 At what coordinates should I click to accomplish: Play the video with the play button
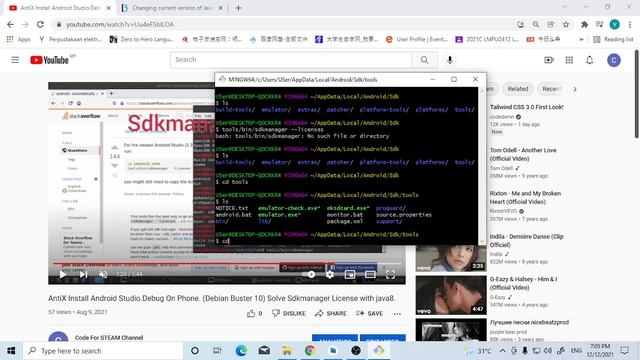click(x=62, y=275)
